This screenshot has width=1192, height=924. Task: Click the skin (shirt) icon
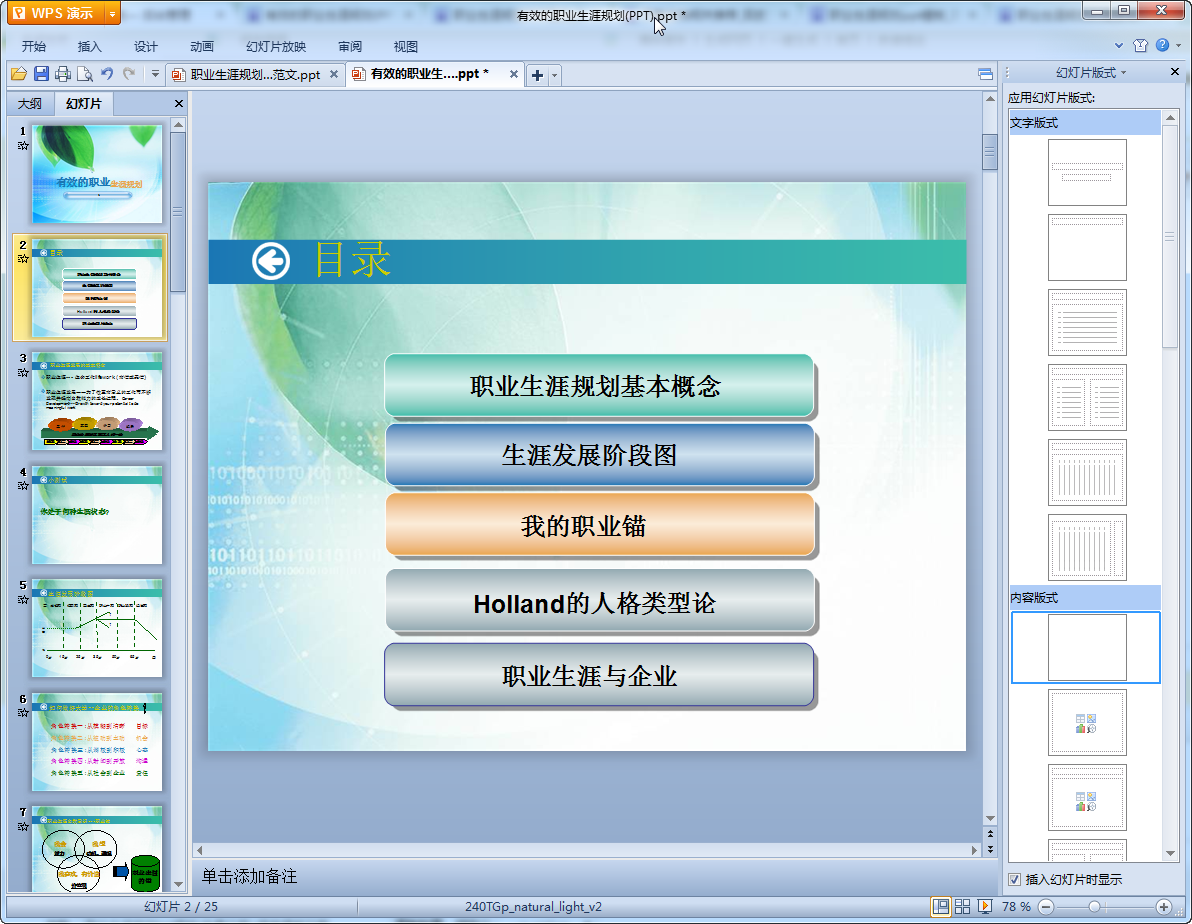pos(1141,45)
